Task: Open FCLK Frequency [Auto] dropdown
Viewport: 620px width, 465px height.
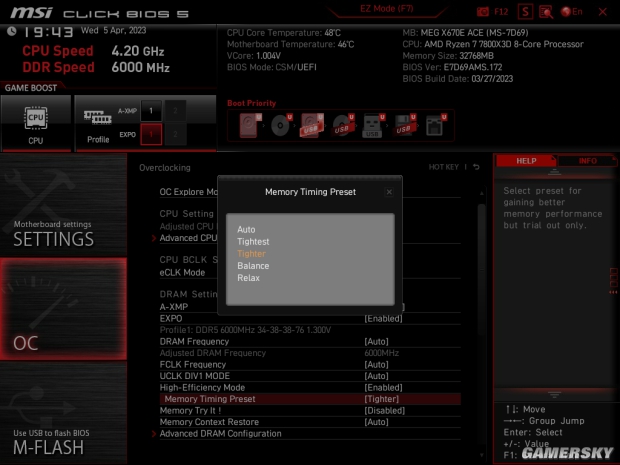Action: coord(376,365)
